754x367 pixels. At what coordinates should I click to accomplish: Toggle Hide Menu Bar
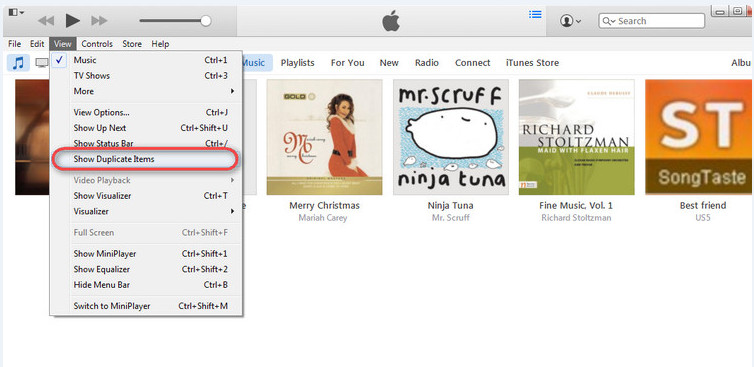(147, 285)
